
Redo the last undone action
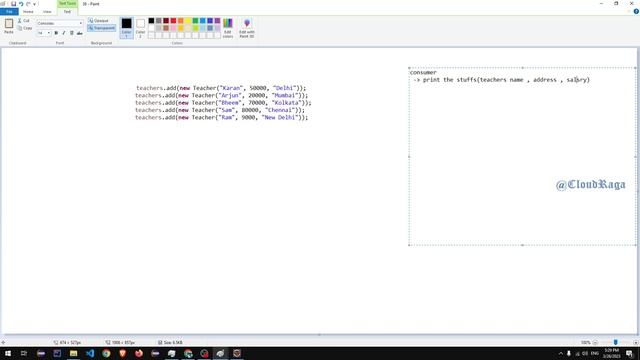pyautogui.click(x=28, y=4)
